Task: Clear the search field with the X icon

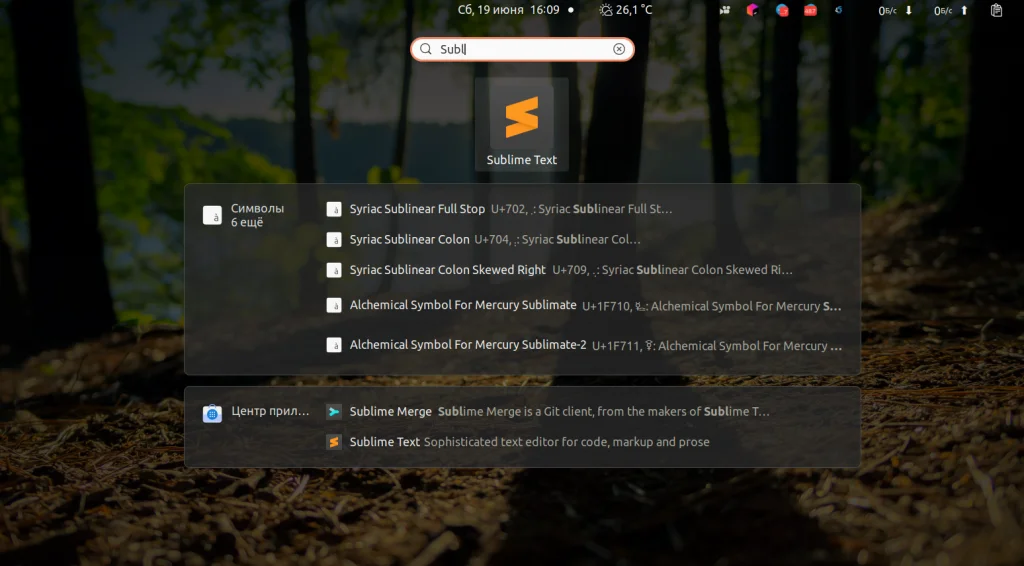Action: tap(619, 49)
